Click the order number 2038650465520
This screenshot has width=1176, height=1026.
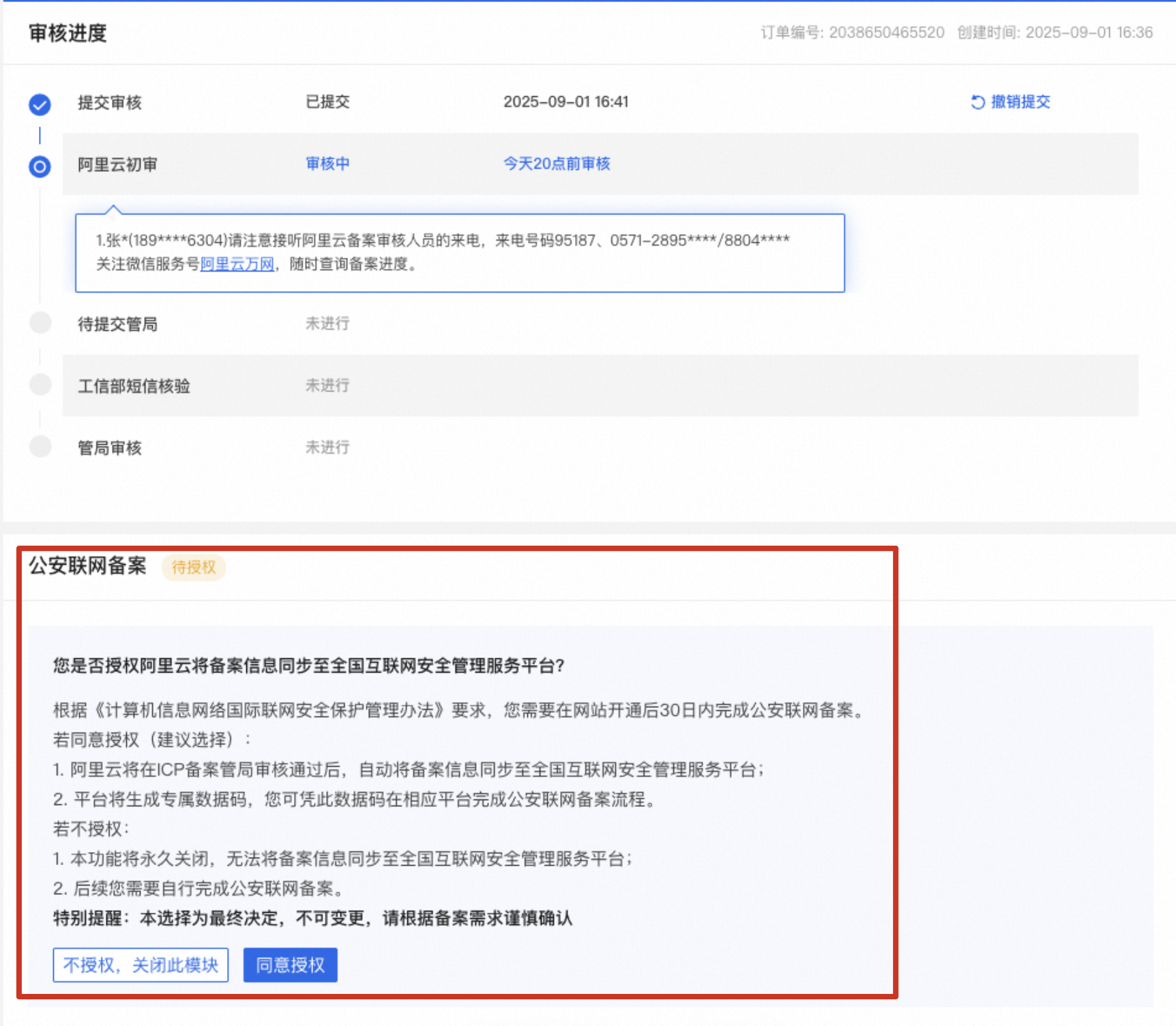(x=886, y=33)
